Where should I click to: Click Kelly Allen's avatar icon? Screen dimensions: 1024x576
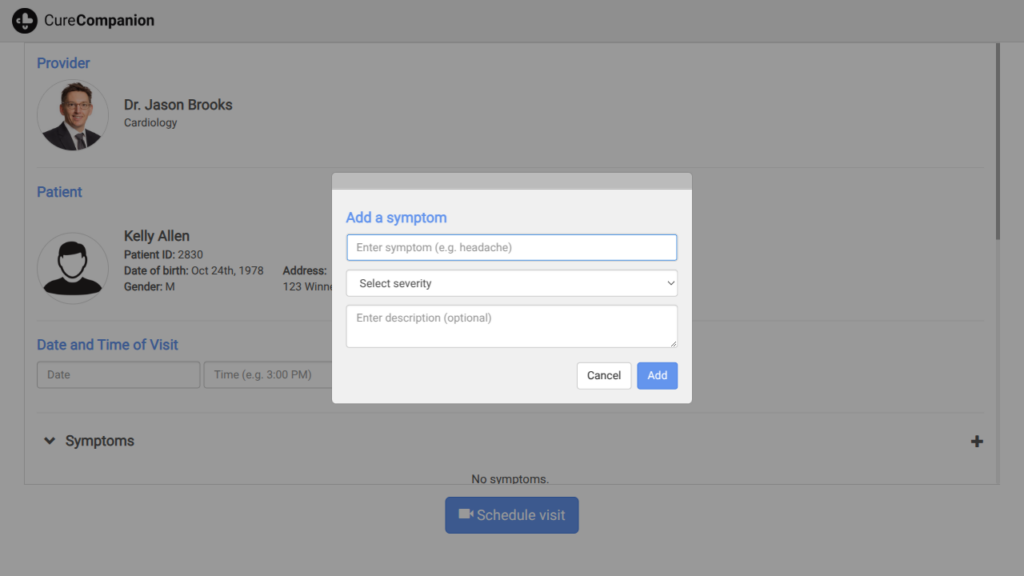click(x=73, y=268)
